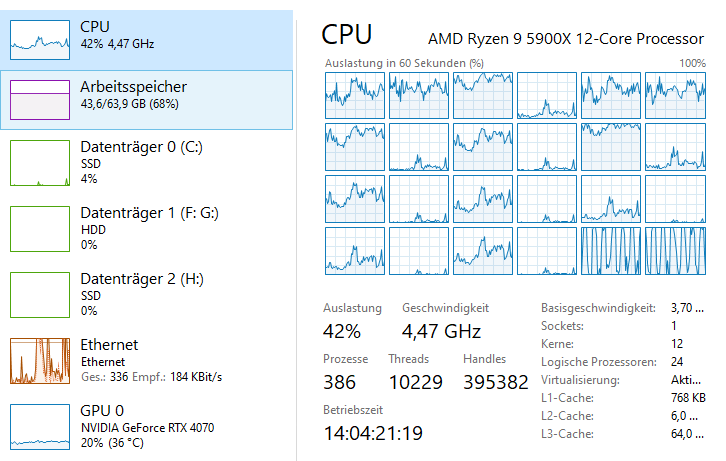Click the top-left logical processor graph
726x461 pixels.
pyautogui.click(x=354, y=95)
